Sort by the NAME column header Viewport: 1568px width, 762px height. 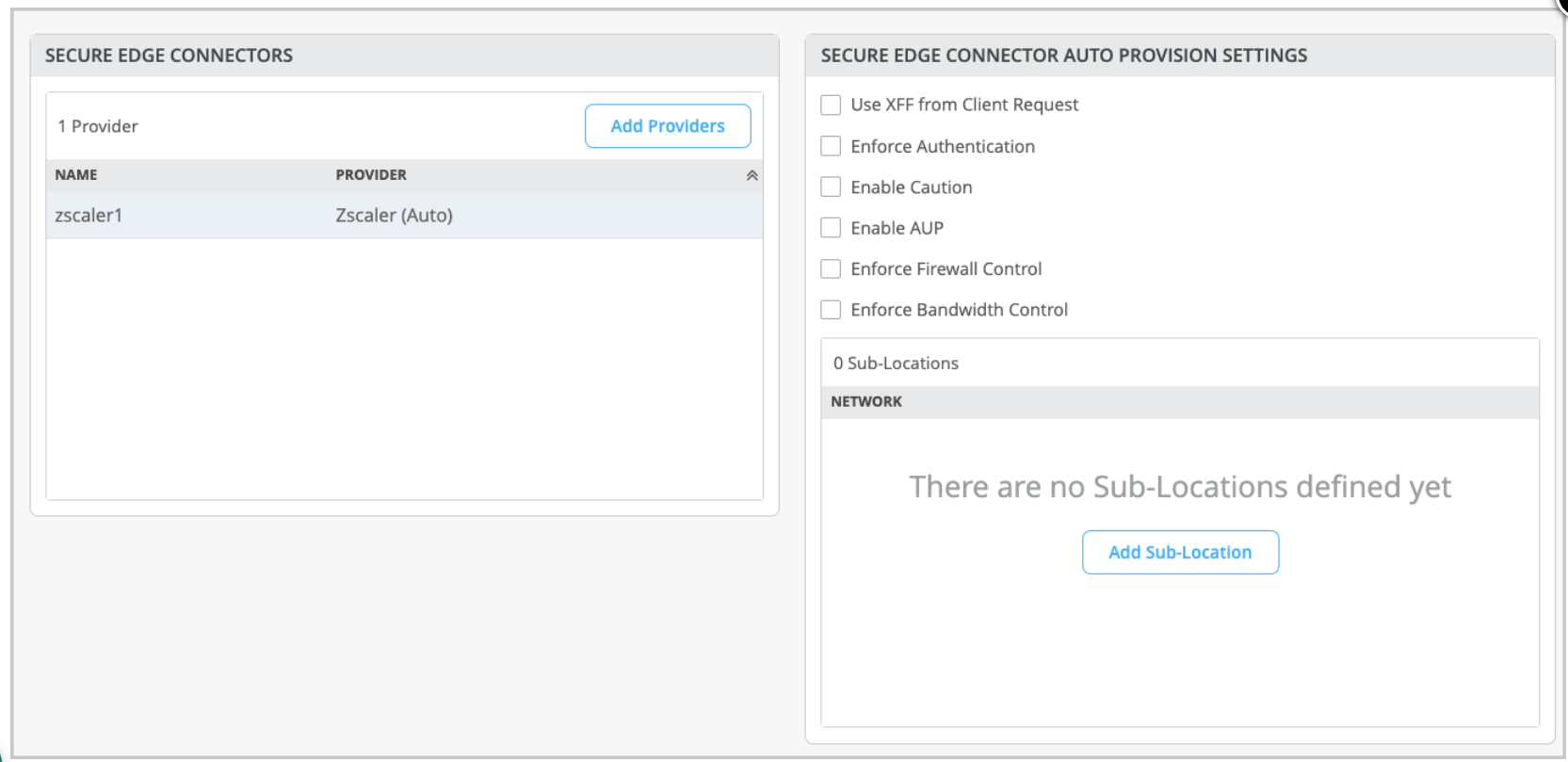point(76,175)
